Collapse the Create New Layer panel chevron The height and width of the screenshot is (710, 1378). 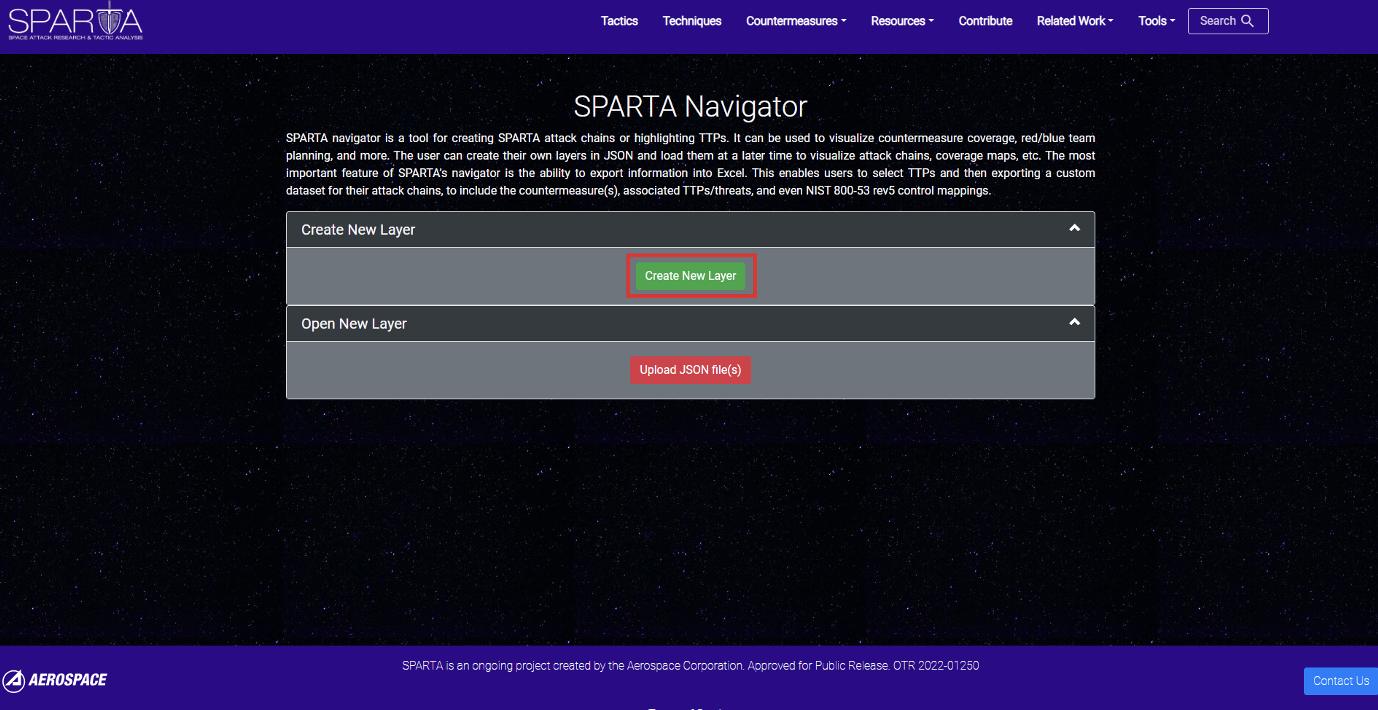pyautogui.click(x=1074, y=229)
